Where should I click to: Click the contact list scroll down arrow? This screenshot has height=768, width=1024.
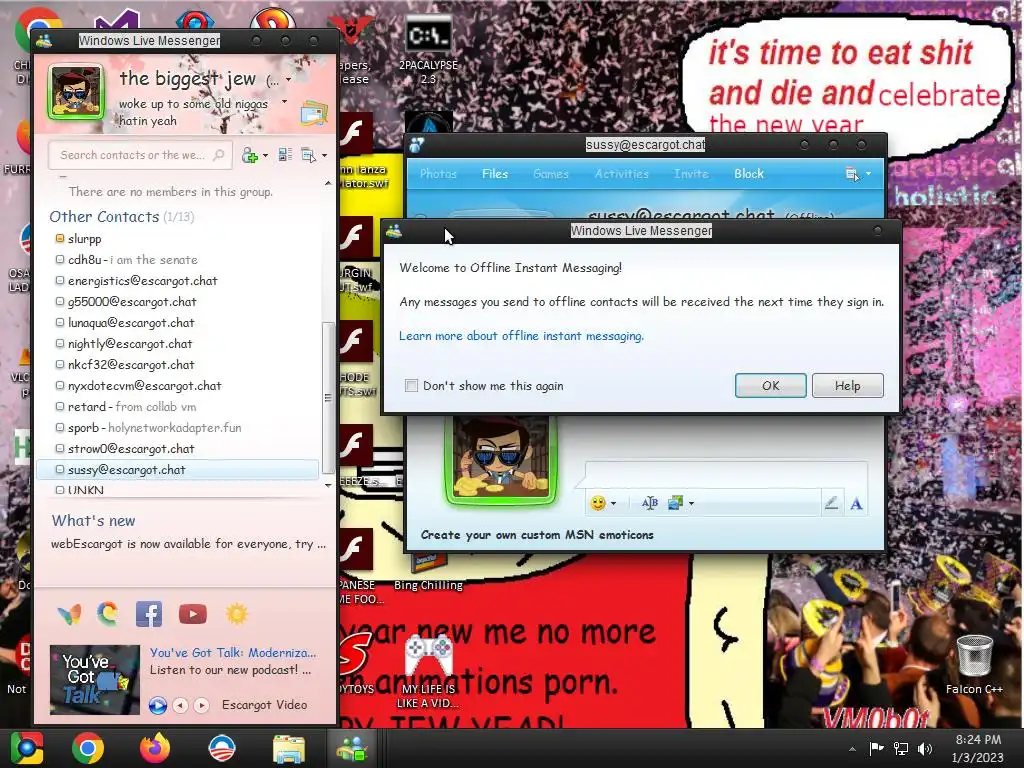(328, 485)
